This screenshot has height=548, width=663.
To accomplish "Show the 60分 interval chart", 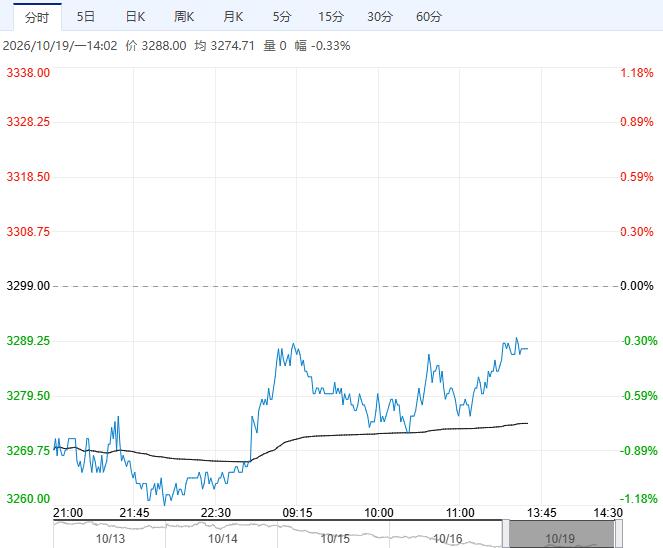I will (429, 17).
